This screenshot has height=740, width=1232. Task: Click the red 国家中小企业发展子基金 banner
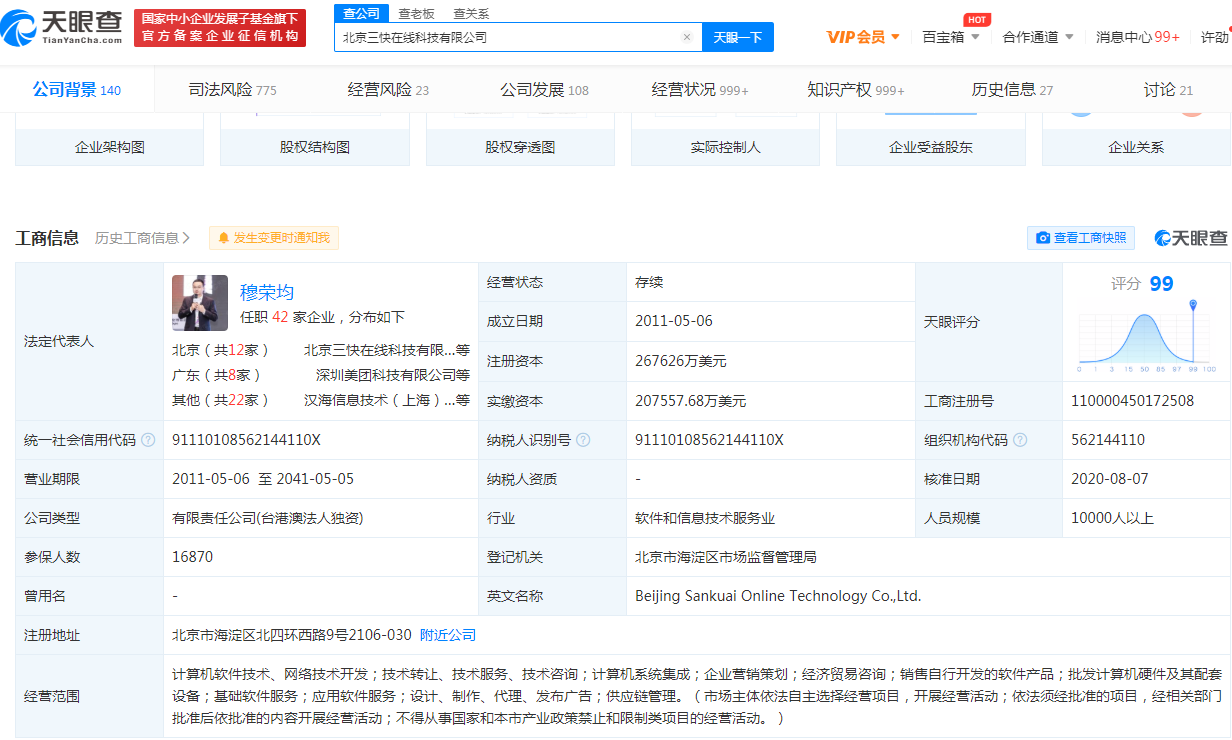(x=220, y=27)
